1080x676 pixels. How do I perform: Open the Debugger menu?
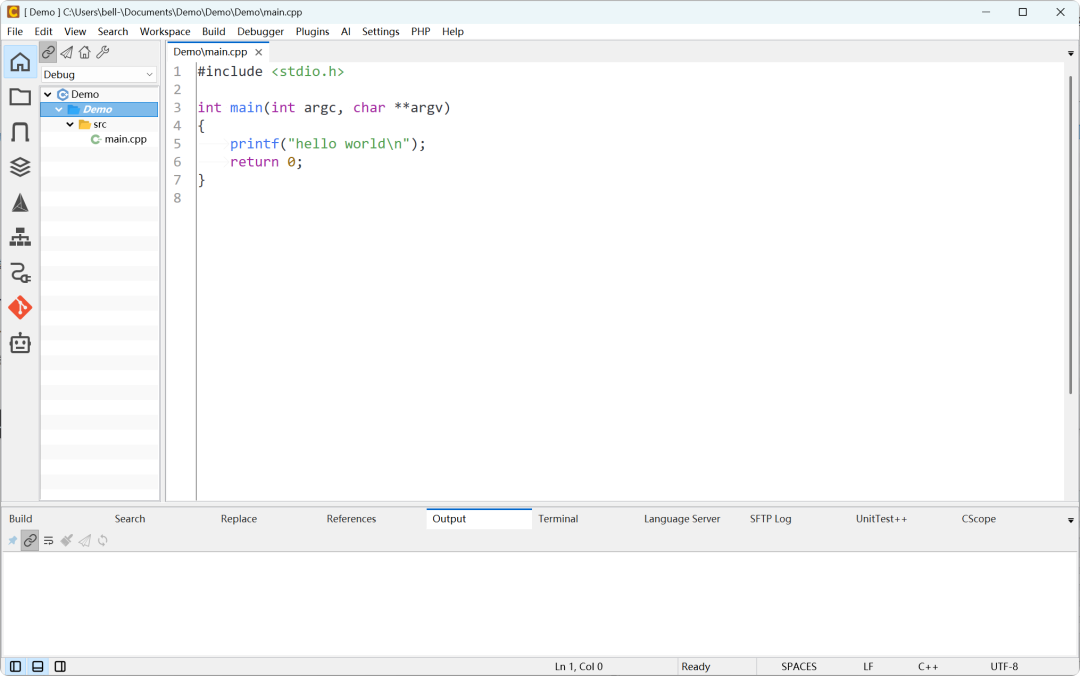(260, 31)
